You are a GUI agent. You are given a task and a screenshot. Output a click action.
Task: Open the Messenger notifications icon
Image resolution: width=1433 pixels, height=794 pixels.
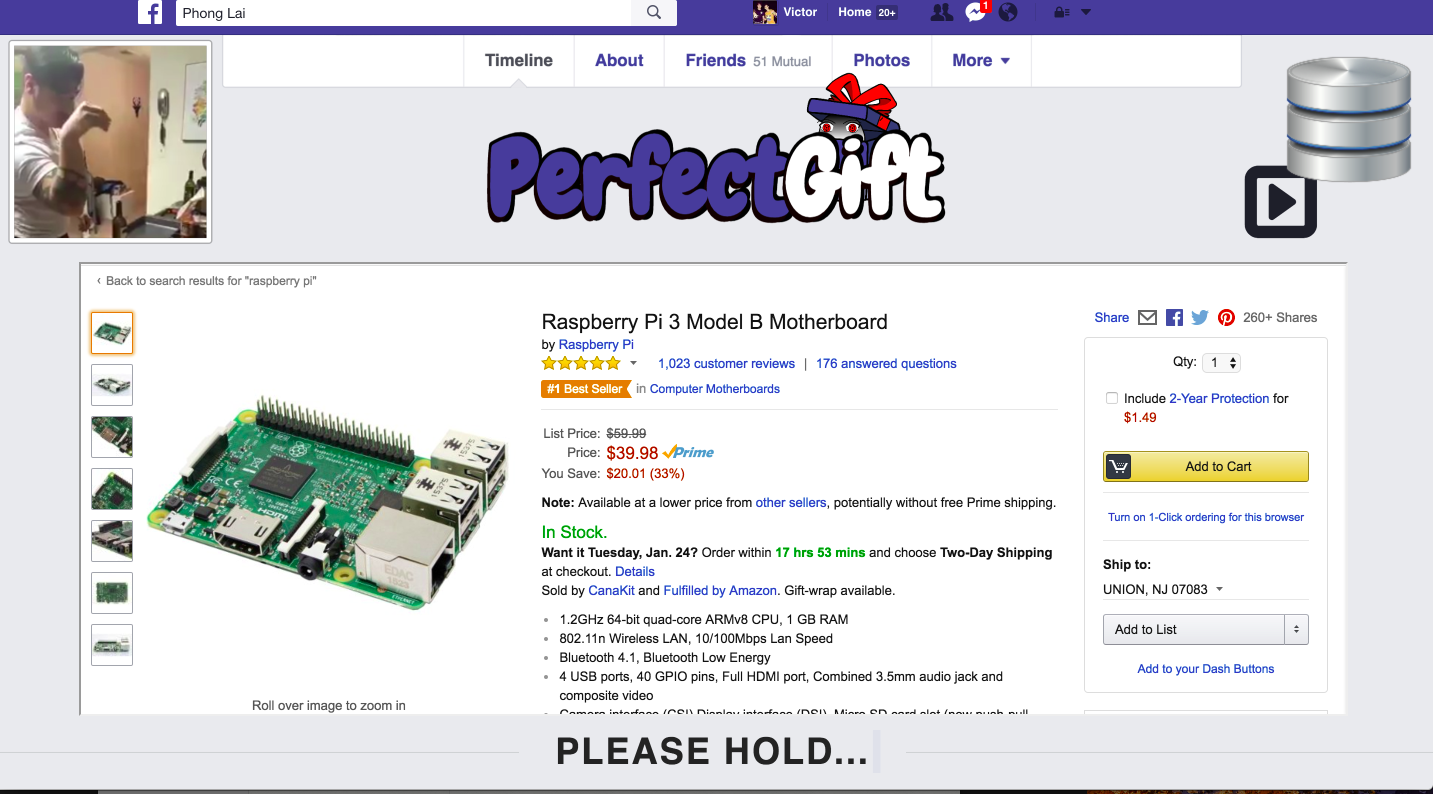pyautogui.click(x=976, y=12)
